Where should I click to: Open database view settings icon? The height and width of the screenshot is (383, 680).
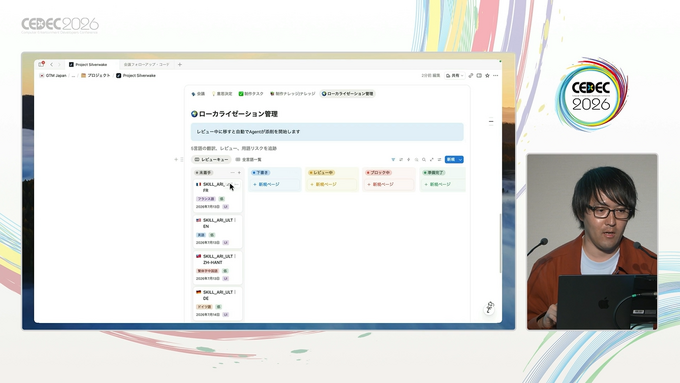coord(439,160)
